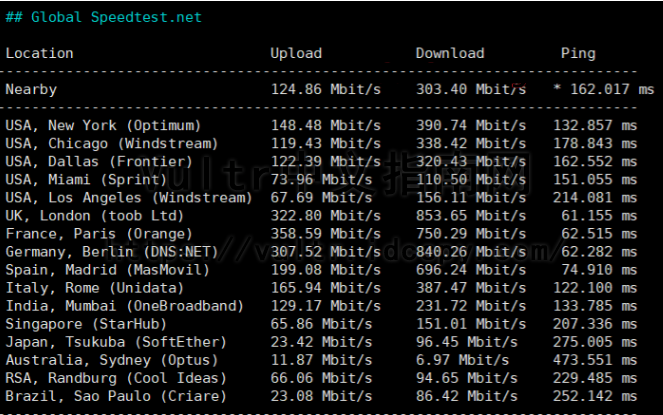Select 'RSA, Randburg (Cool Ideas)' location
The width and height of the screenshot is (663, 415).
[116, 379]
